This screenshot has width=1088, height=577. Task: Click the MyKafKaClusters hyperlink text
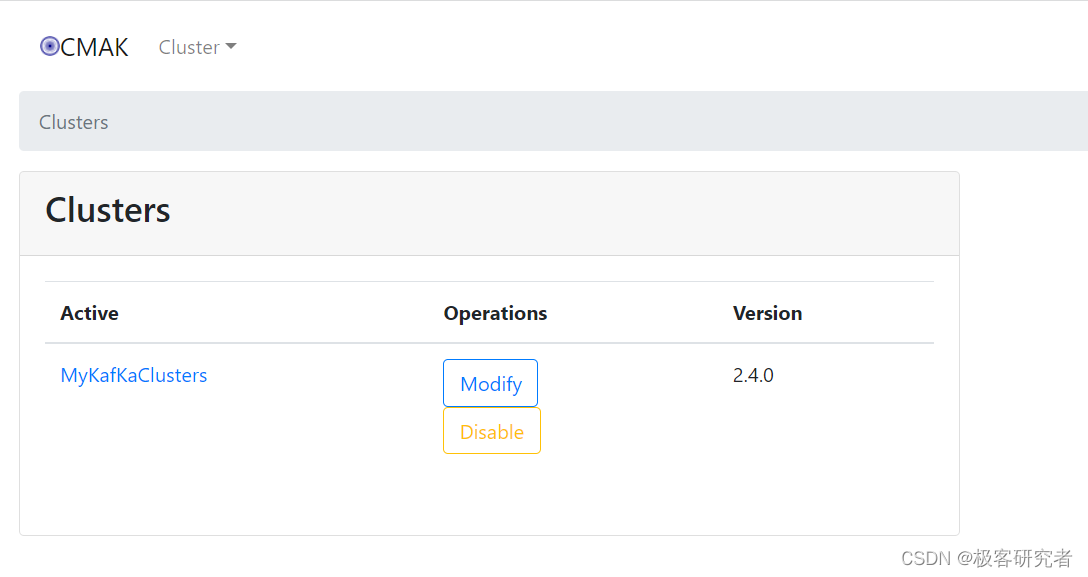click(134, 375)
